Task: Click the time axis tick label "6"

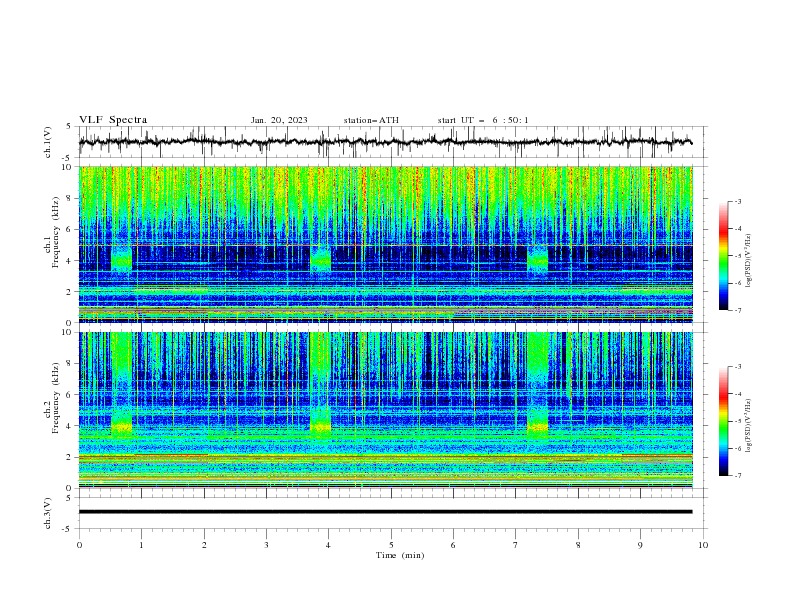Action: point(453,545)
